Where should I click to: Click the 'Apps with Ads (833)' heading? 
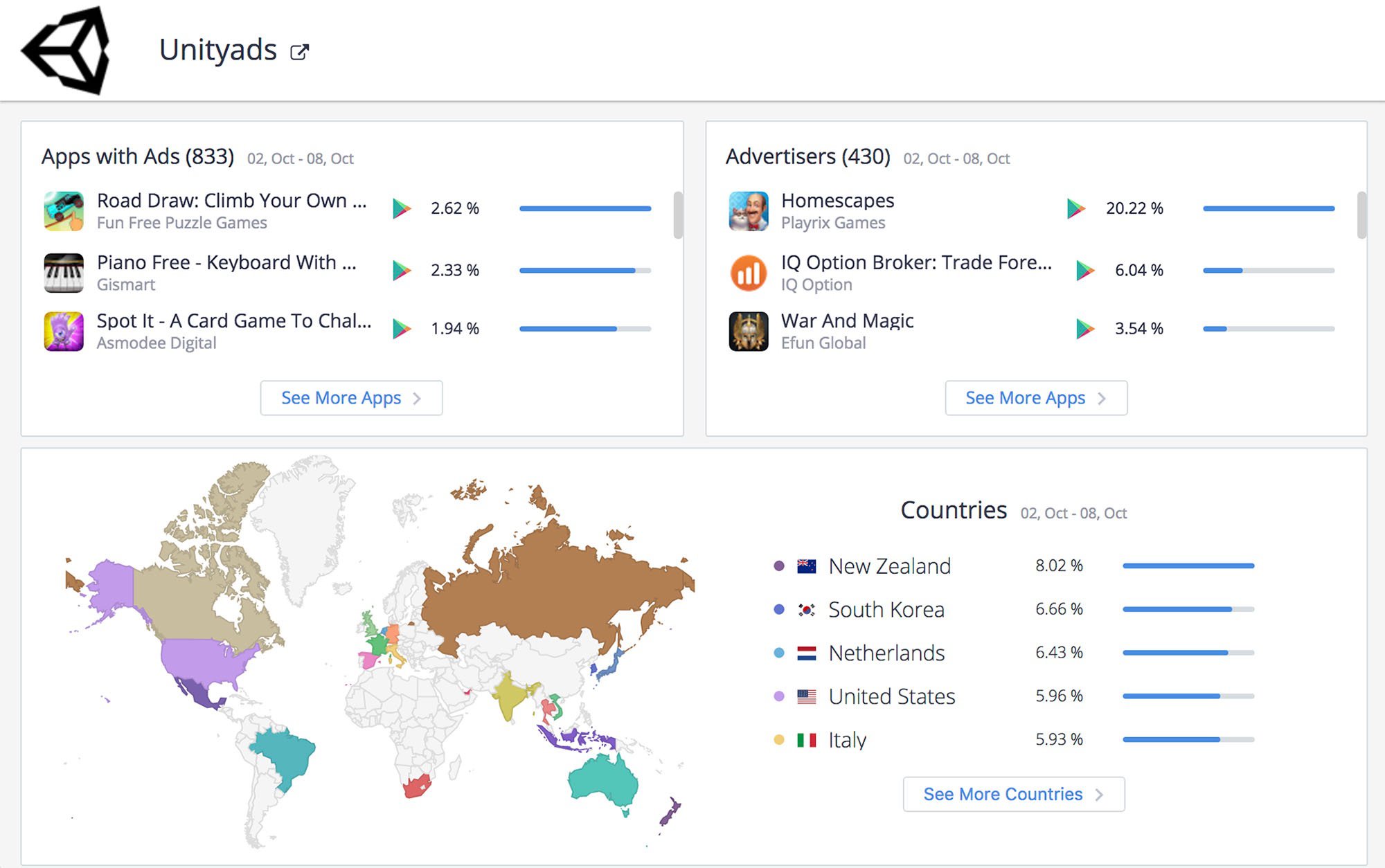click(138, 156)
